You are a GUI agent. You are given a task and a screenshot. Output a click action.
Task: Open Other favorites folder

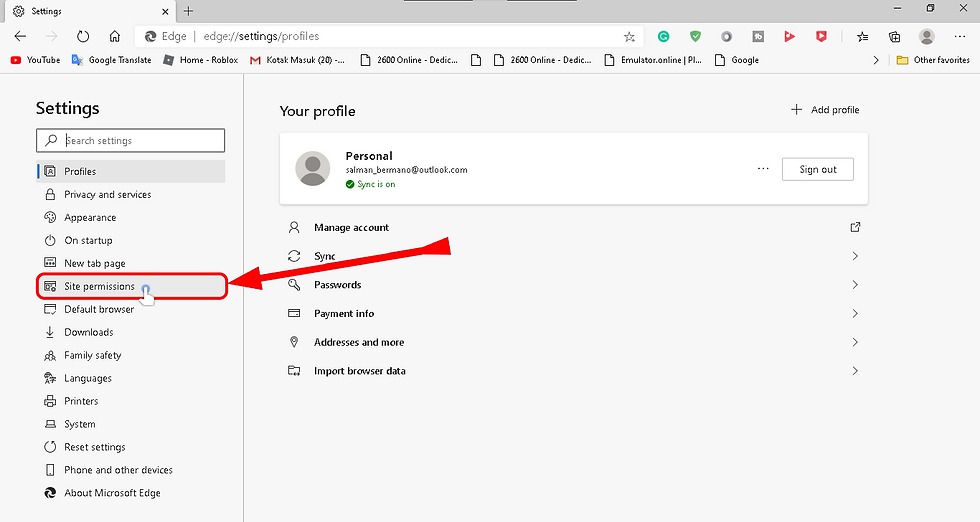[x=933, y=60]
